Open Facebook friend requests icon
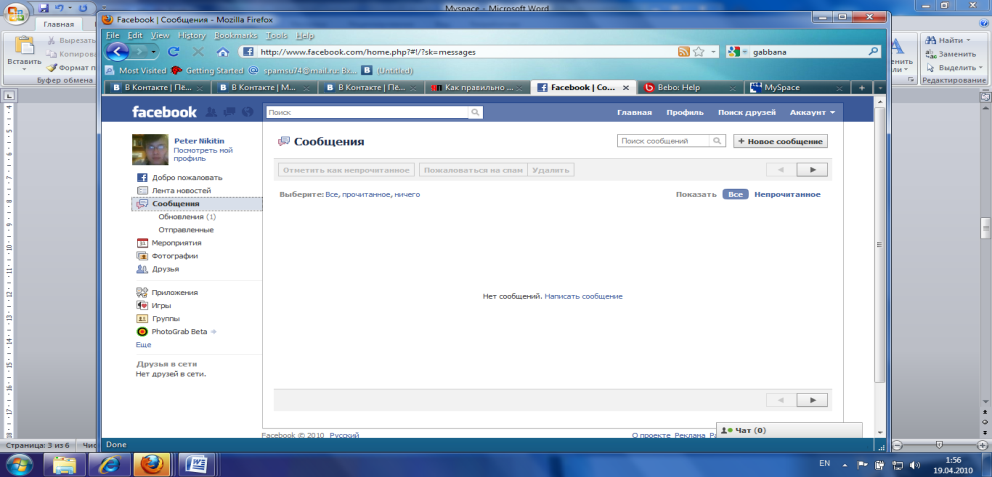This screenshot has width=992, height=477. 211,112
